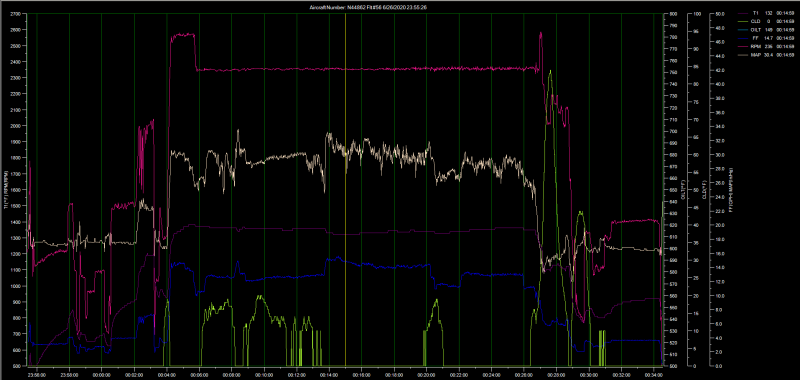
Task: Click the OILT value 149 in legend
Action: click(768, 30)
